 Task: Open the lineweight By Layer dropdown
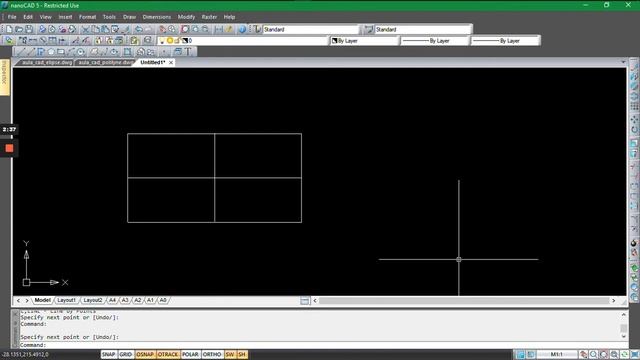tap(505, 41)
